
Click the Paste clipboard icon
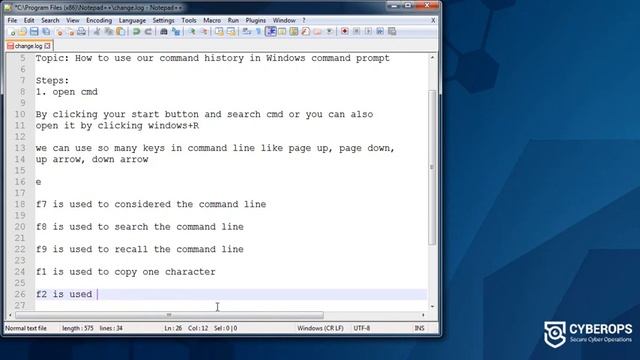tap(121, 31)
